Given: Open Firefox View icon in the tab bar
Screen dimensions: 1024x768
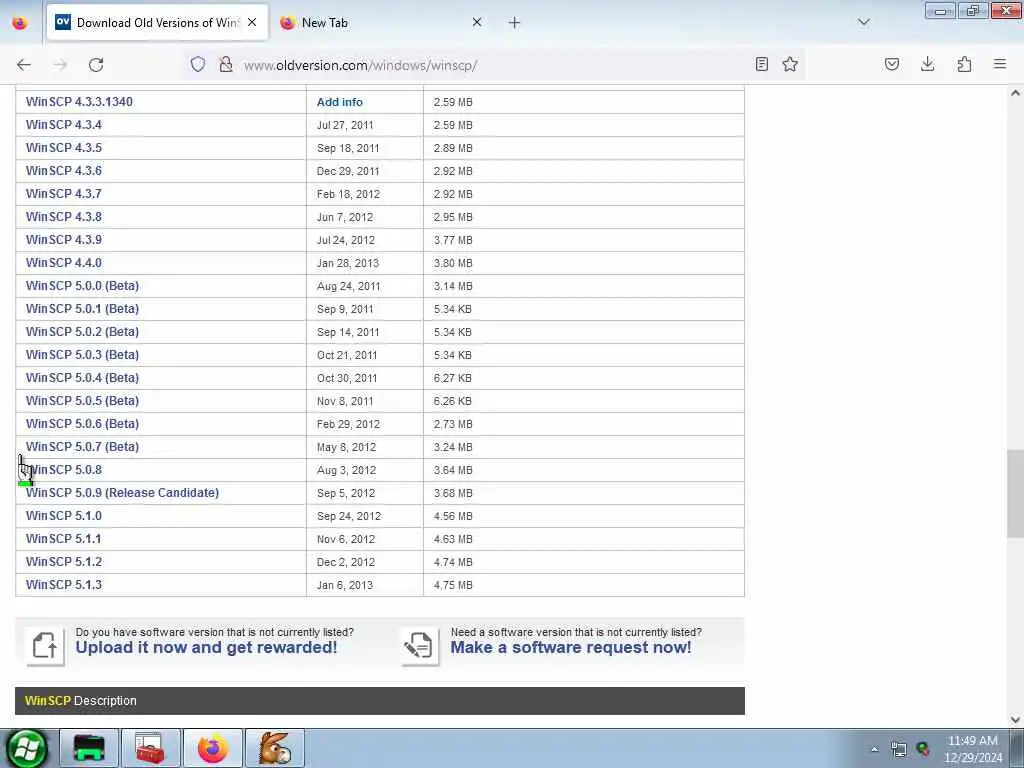Looking at the screenshot, I should pyautogui.click(x=20, y=22).
